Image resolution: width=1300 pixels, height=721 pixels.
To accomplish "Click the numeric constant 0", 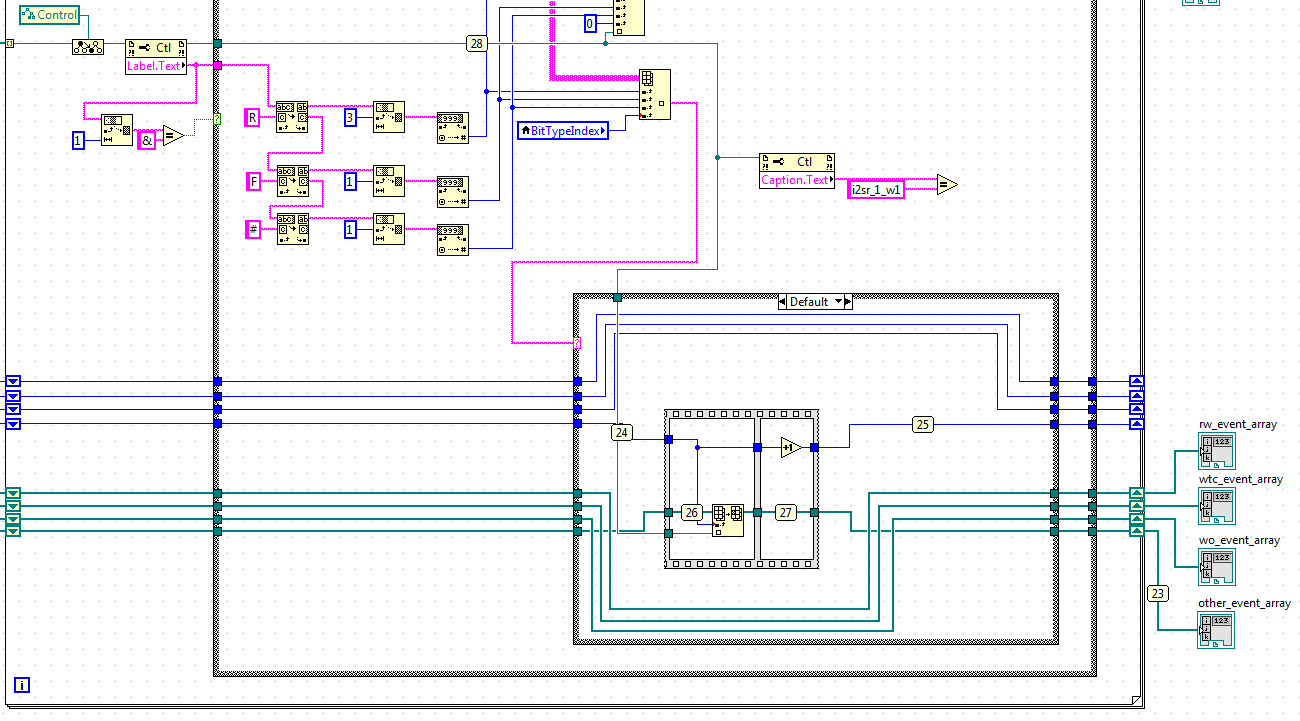I will pos(590,23).
